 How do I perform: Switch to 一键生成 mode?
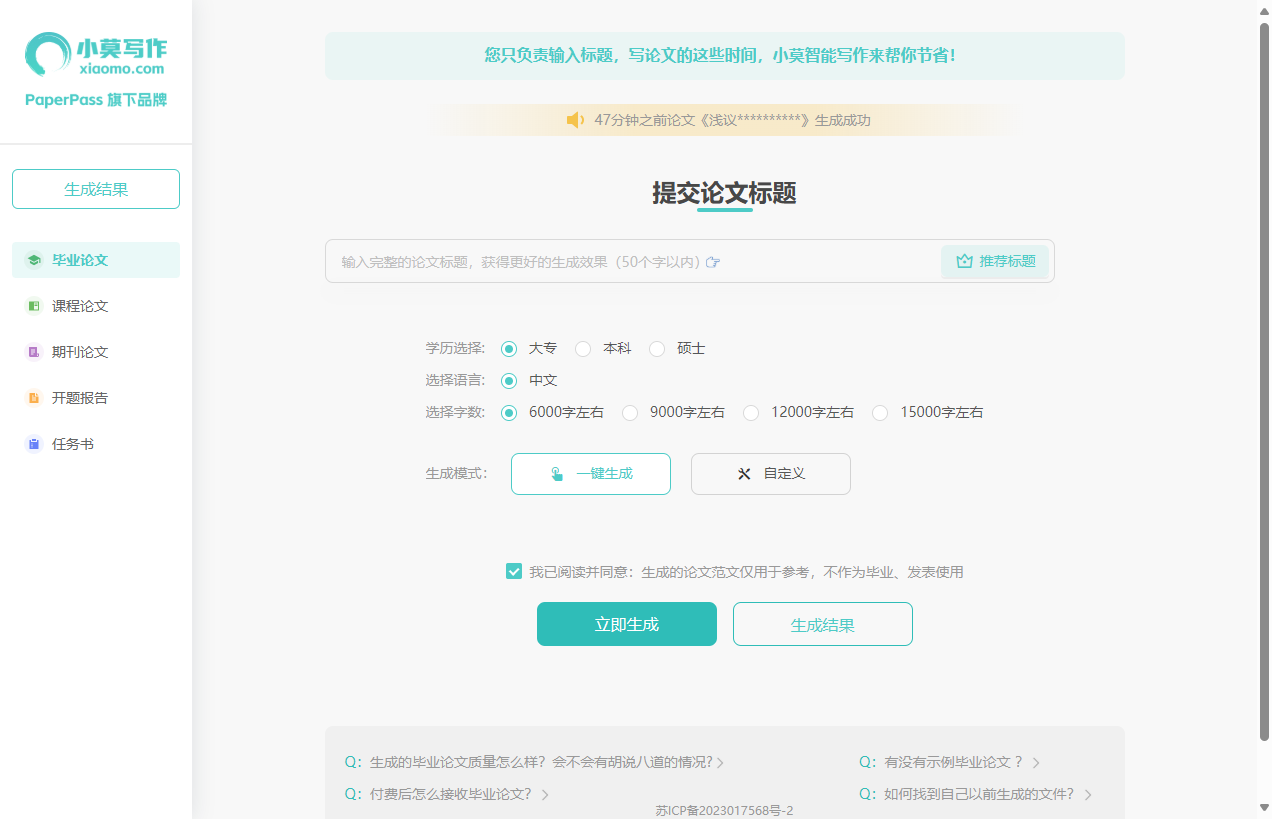pyautogui.click(x=590, y=473)
